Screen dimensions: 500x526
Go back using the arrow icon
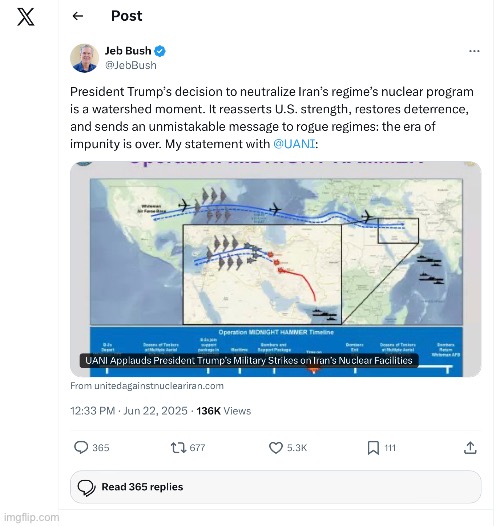78,16
